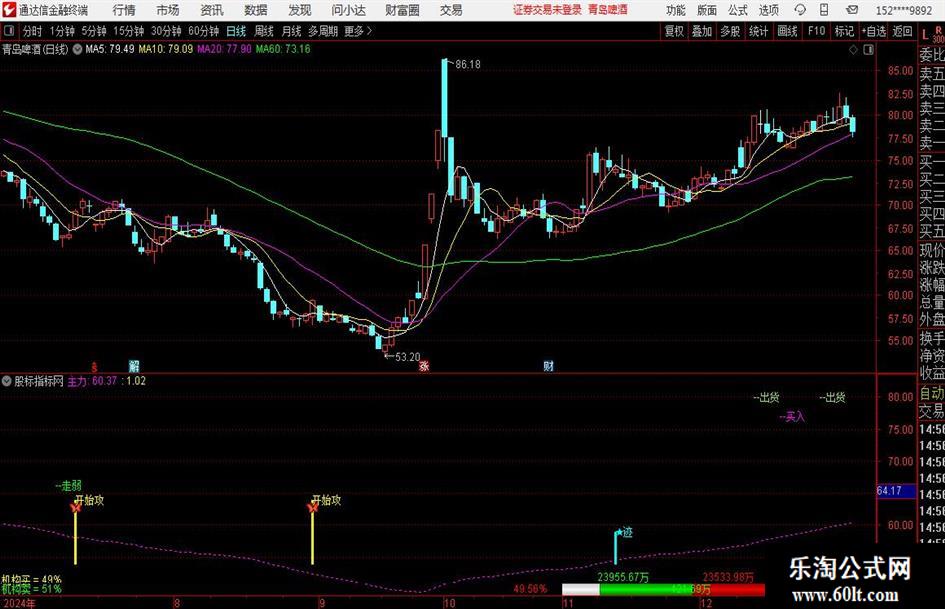Screen dimensions: 945x609
Task: Click the 财 event marker below the chart
Action: tap(548, 365)
